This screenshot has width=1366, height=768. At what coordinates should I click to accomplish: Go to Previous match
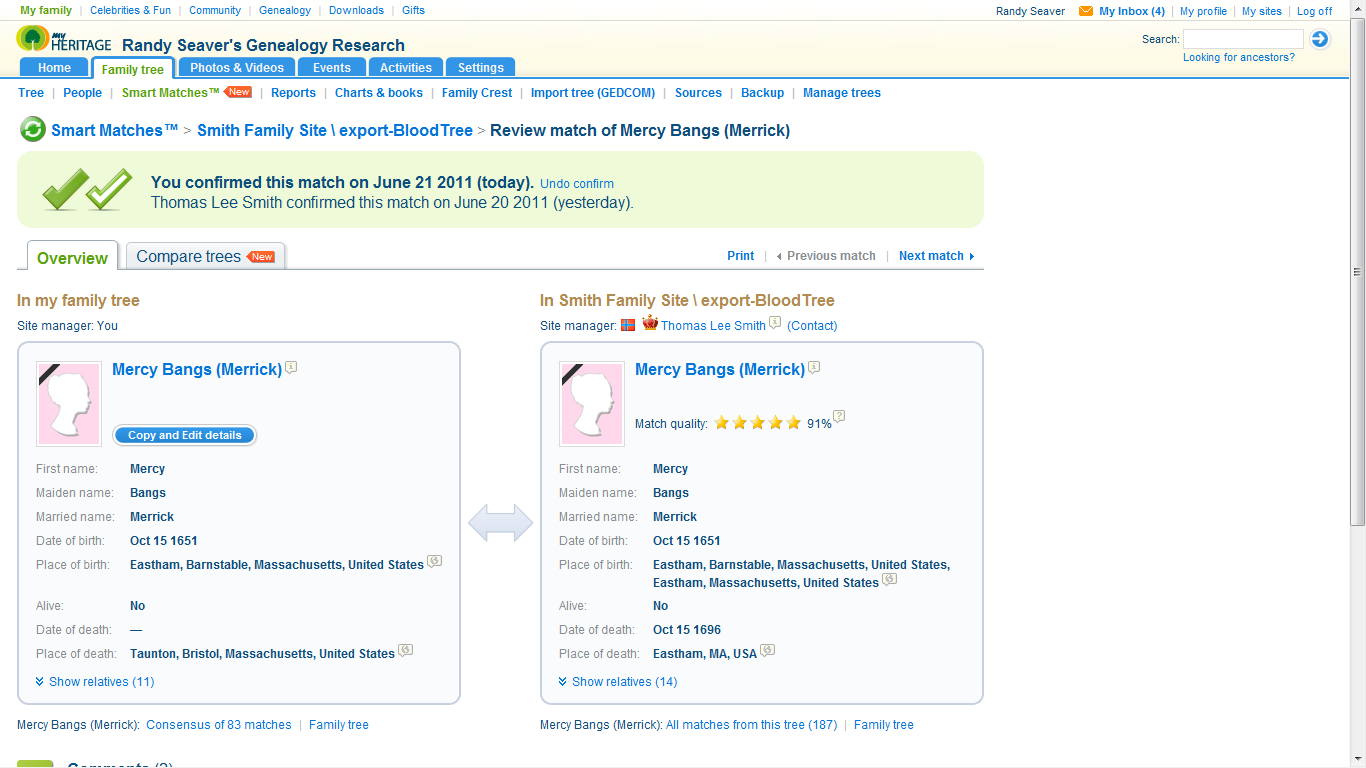click(826, 256)
